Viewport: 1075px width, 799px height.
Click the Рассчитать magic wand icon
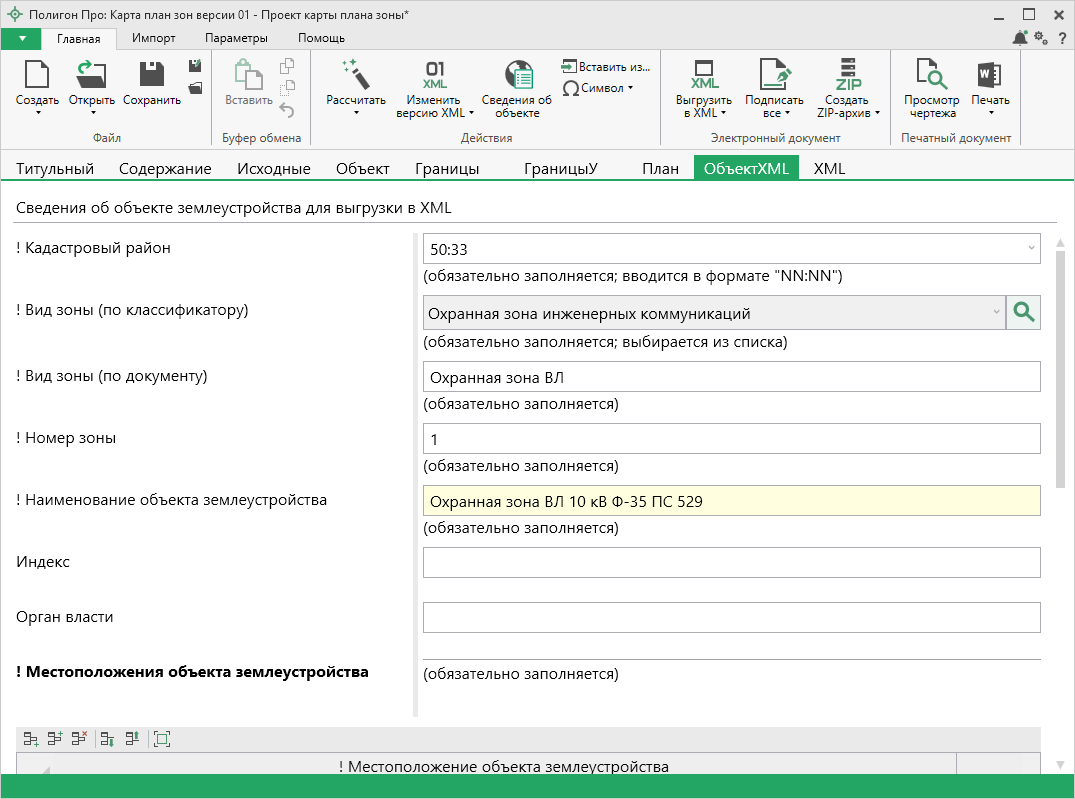[x=355, y=75]
